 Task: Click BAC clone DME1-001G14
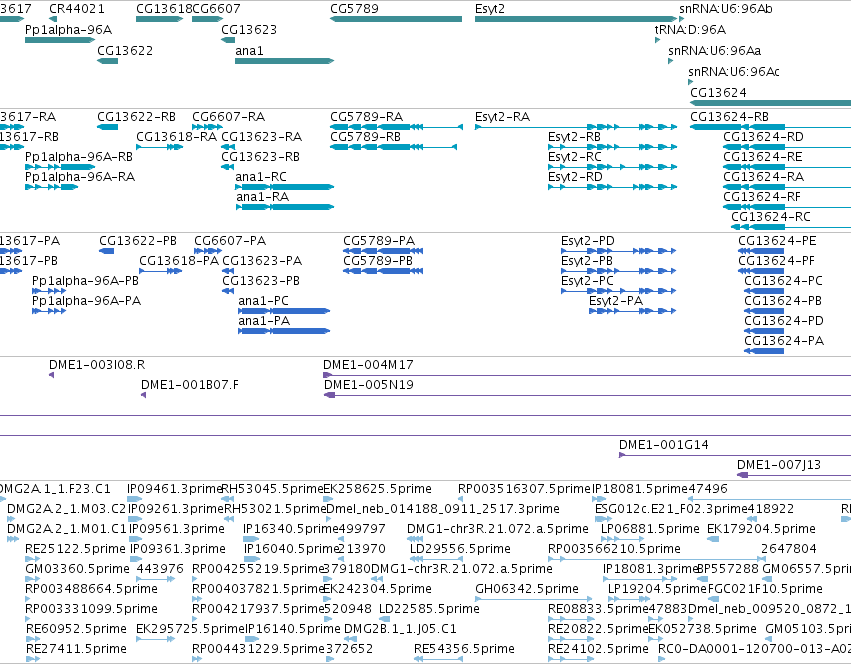(664, 446)
